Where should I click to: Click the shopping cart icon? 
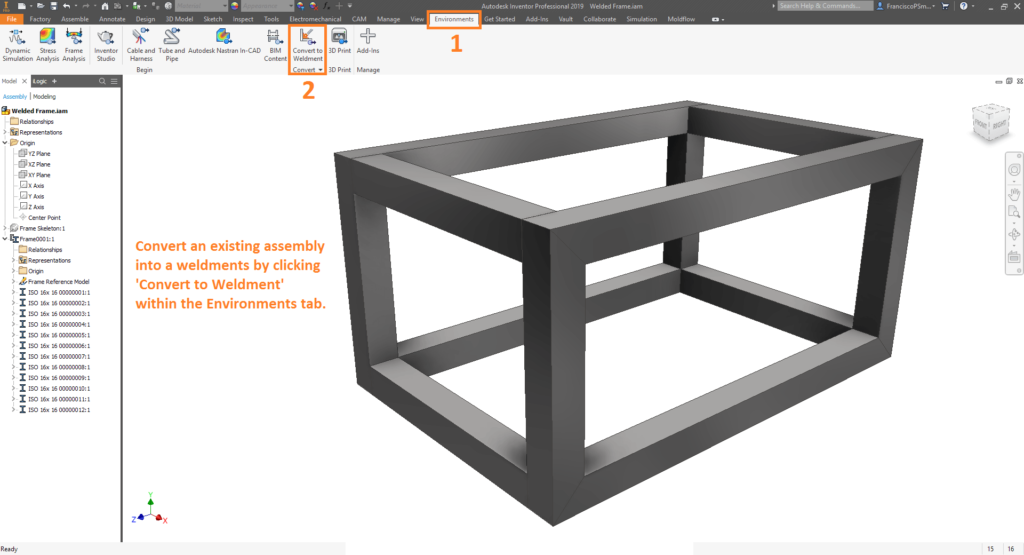tap(945, 6)
